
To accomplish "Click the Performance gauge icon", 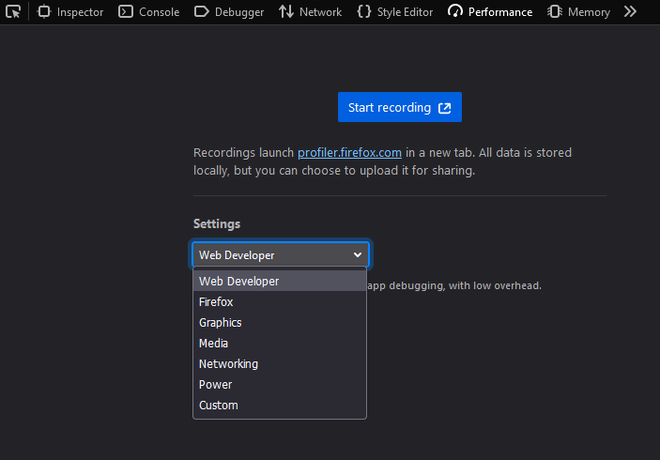I will pyautogui.click(x=456, y=12).
